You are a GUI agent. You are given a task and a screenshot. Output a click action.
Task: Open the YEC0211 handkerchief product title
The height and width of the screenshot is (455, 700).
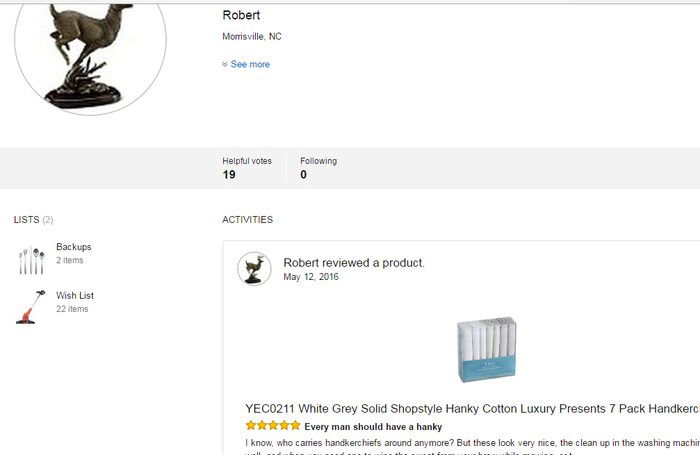470,408
